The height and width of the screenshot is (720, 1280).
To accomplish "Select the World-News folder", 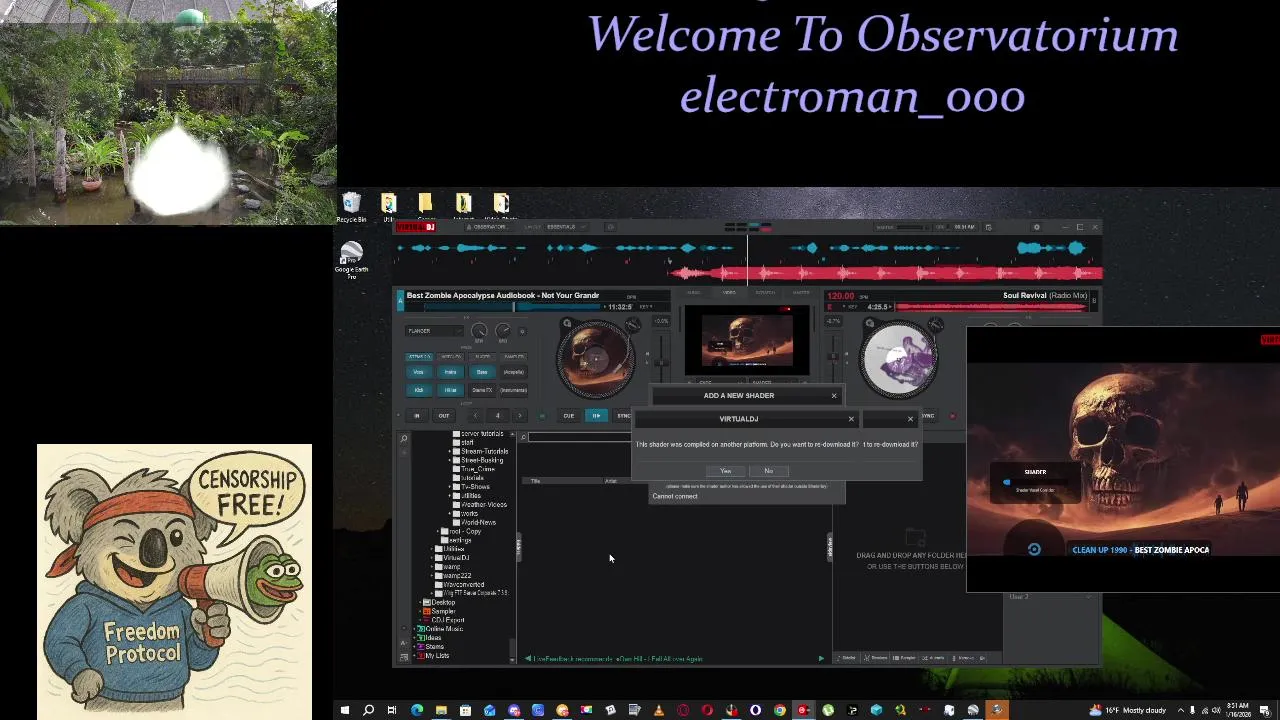I will 478,522.
